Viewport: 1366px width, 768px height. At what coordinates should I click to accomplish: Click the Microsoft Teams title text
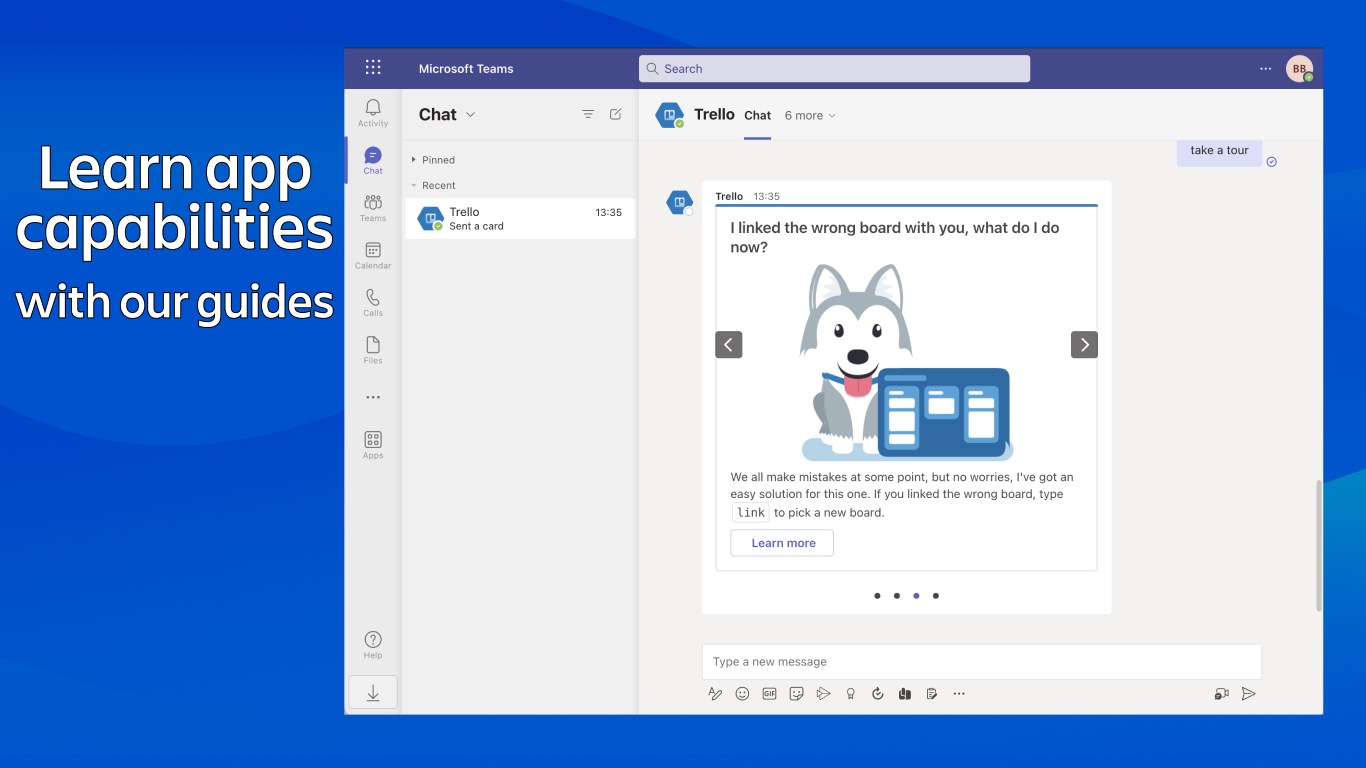point(466,69)
